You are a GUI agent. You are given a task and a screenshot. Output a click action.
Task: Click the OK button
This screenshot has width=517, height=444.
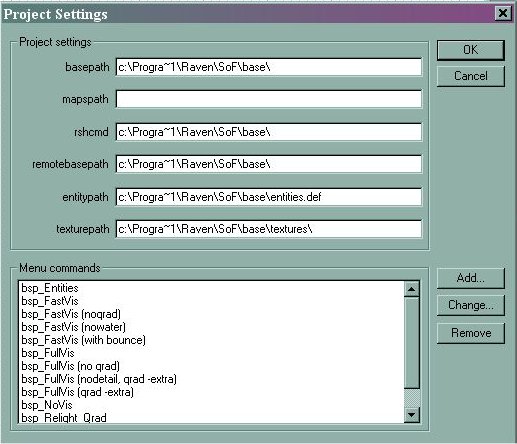[470, 50]
